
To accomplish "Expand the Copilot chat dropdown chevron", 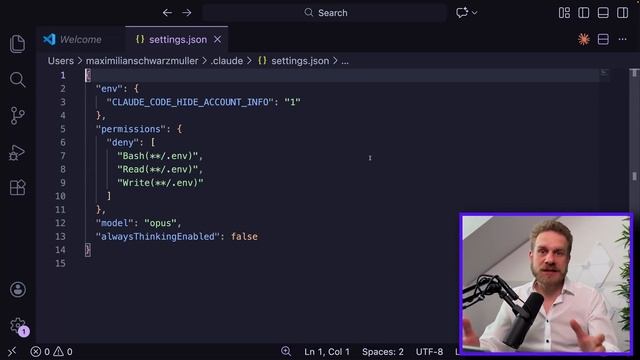I will coord(474,13).
